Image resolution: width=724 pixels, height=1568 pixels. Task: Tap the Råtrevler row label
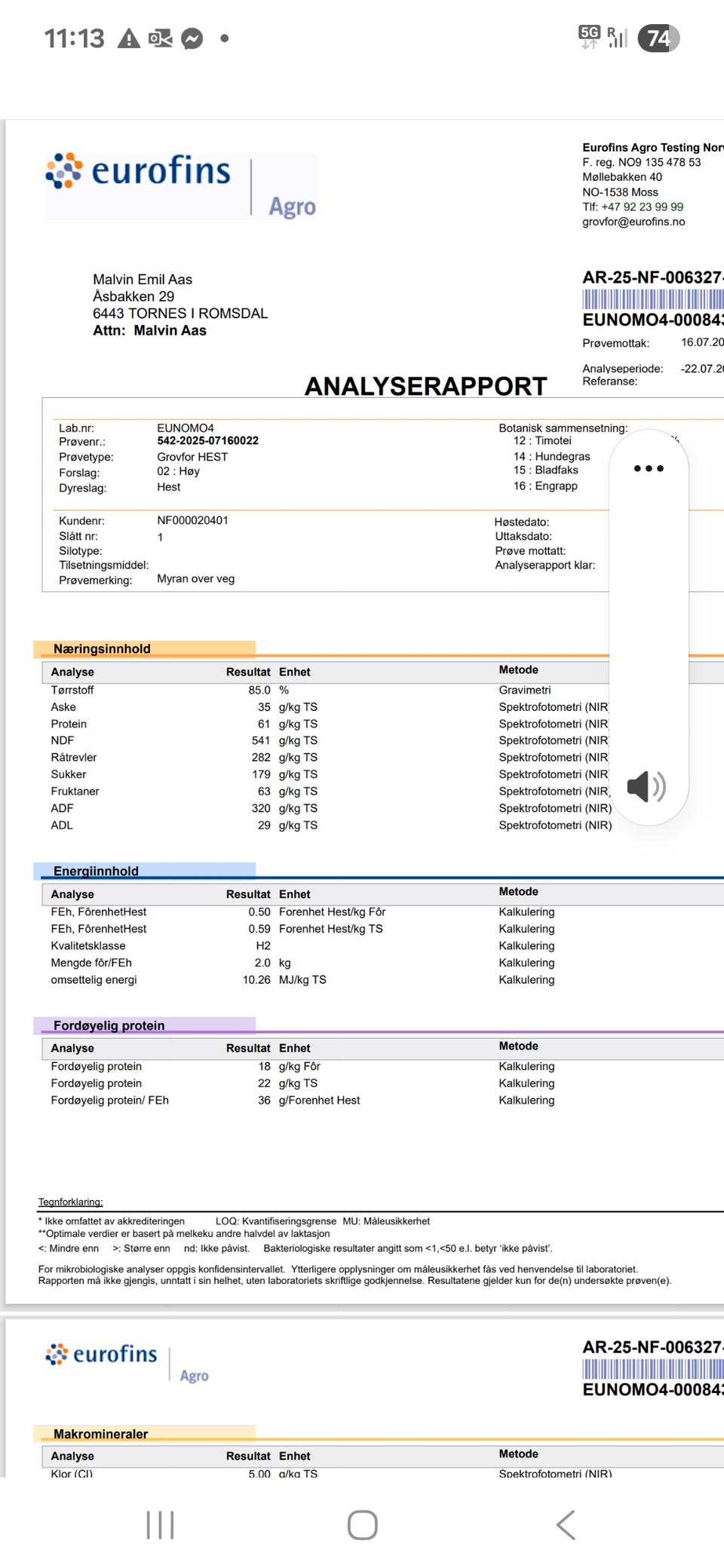coord(74,757)
